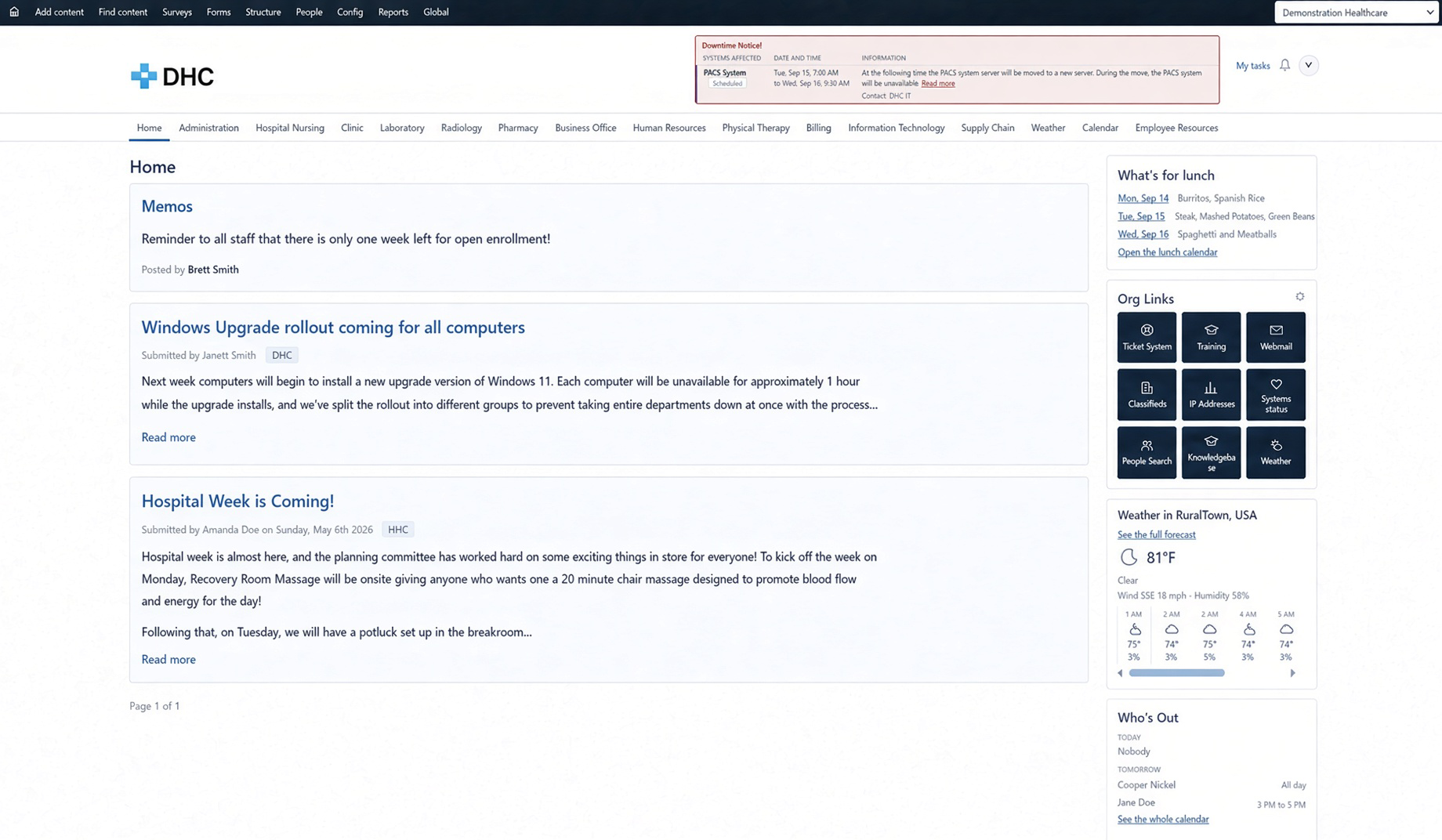
Task: Click See the full forecast
Action: click(x=1156, y=534)
